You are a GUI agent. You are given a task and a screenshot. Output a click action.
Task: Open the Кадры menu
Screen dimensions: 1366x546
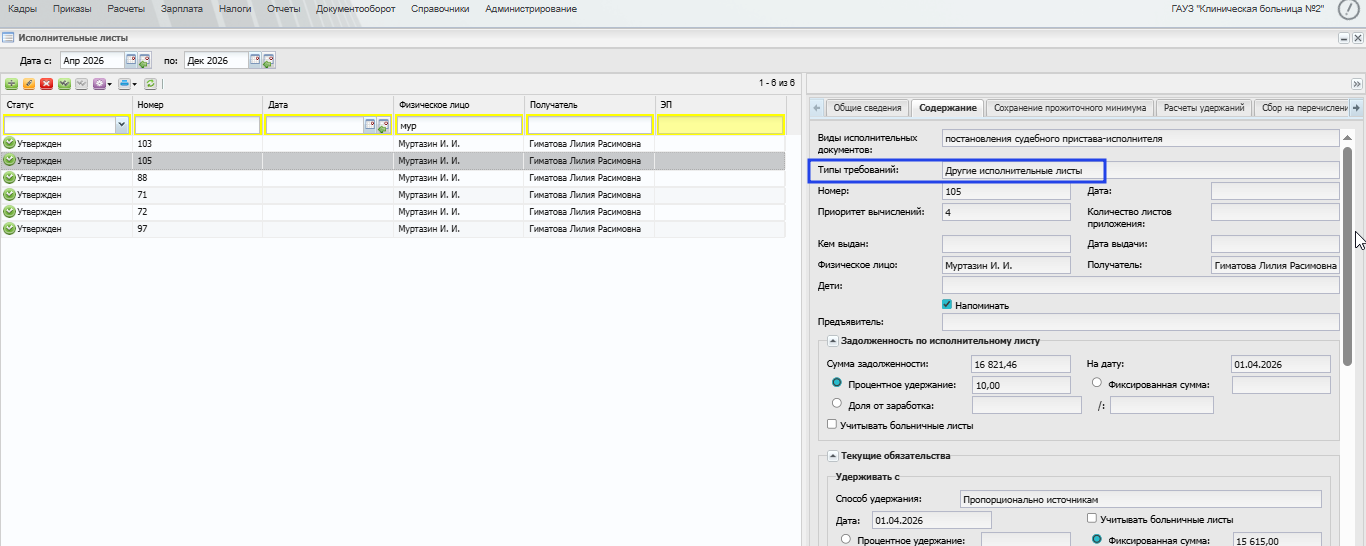22,9
